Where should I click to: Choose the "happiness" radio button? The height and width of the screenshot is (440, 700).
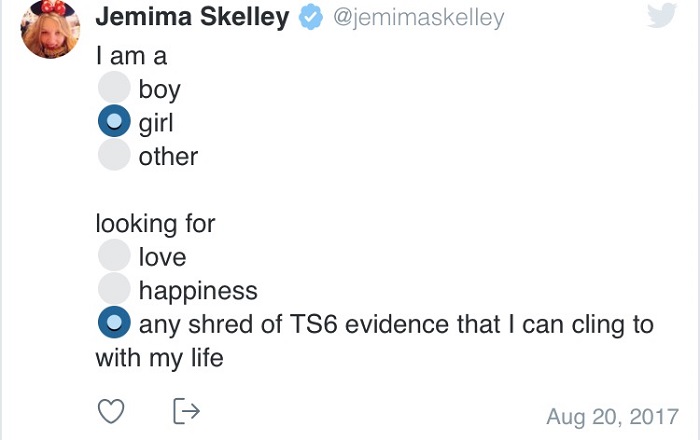click(x=114, y=290)
